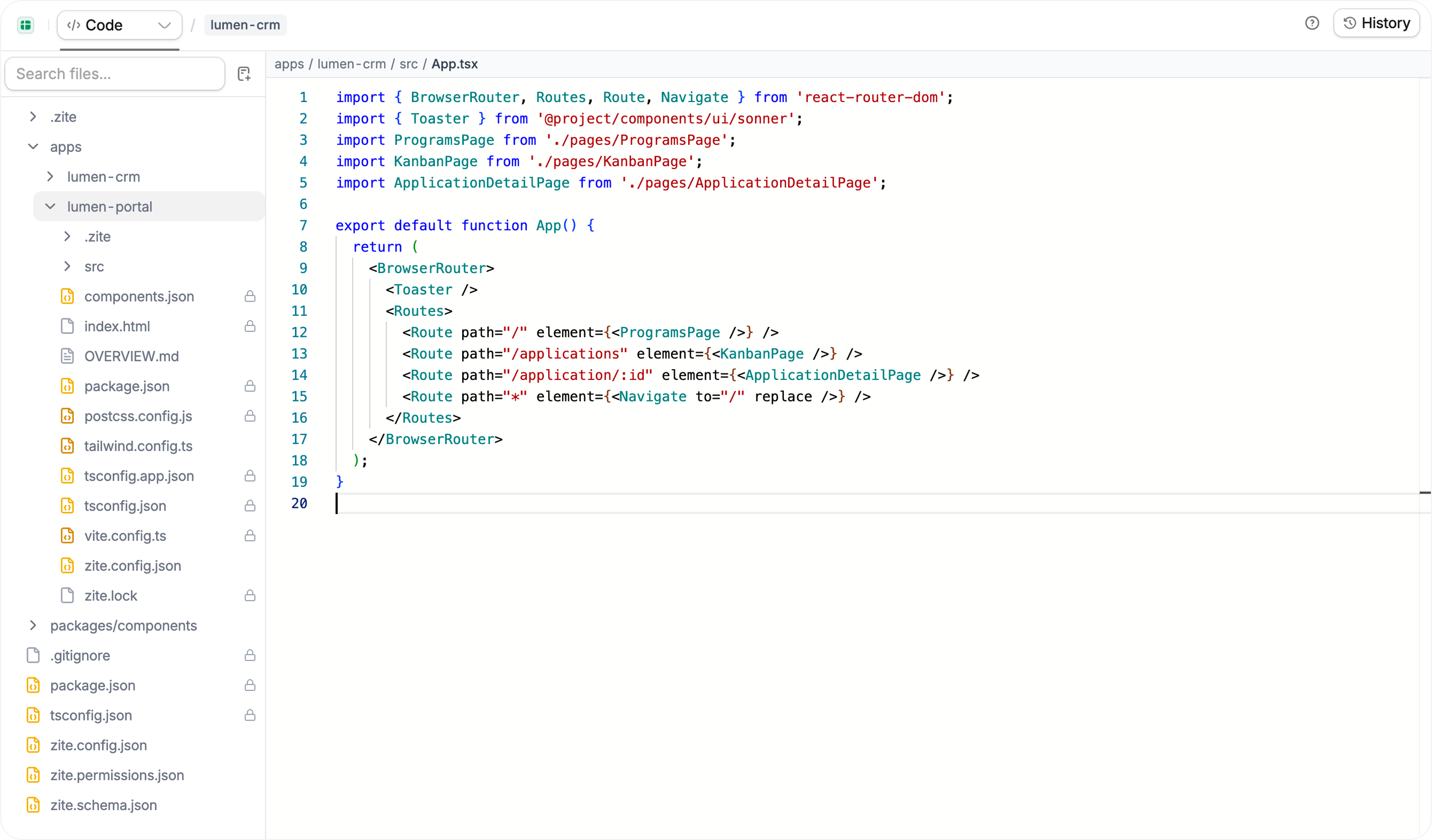The image size is (1432, 840).
Task: Open zite.schema.json file
Action: (104, 805)
